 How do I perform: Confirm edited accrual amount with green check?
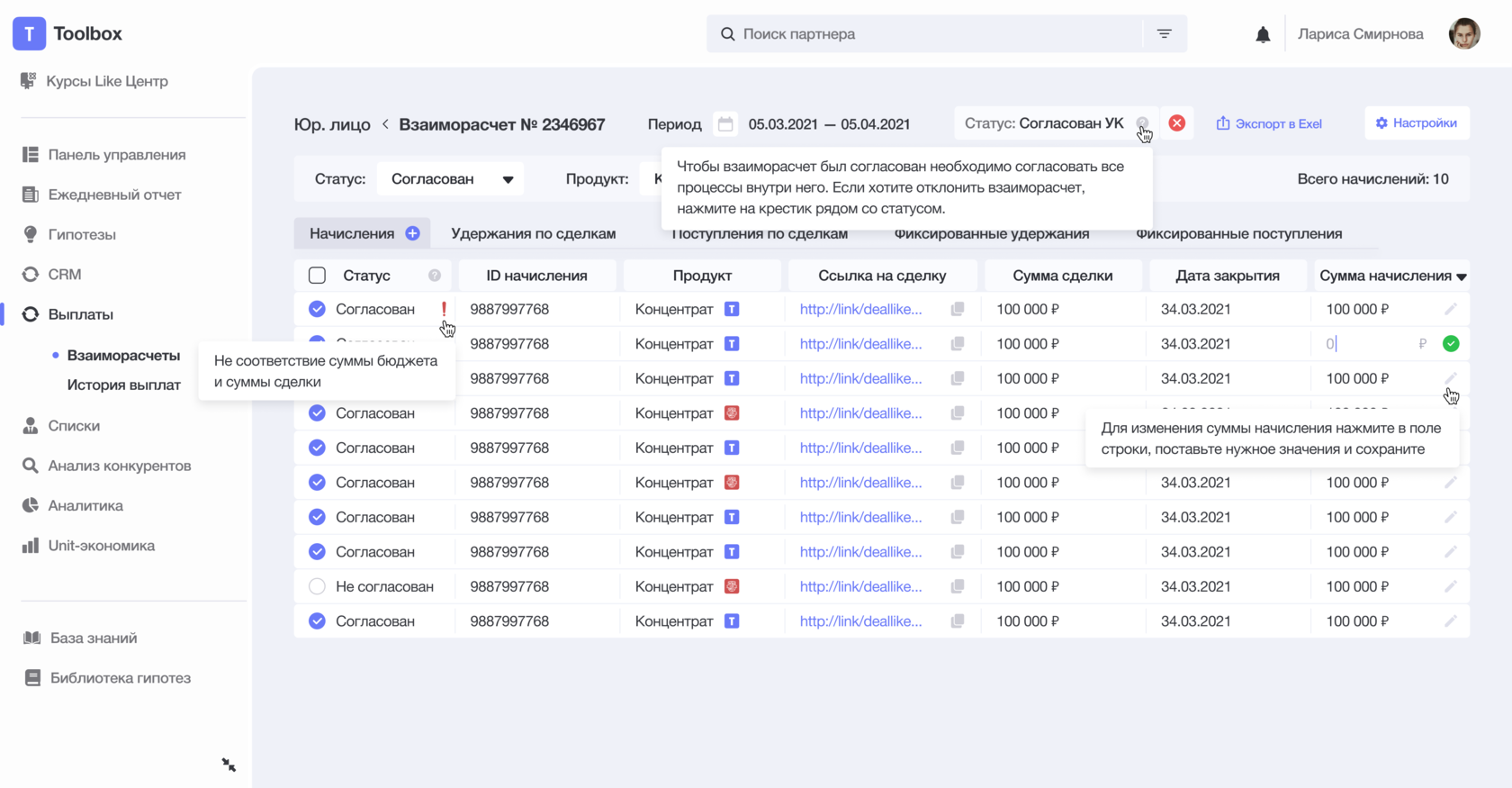(1450, 344)
